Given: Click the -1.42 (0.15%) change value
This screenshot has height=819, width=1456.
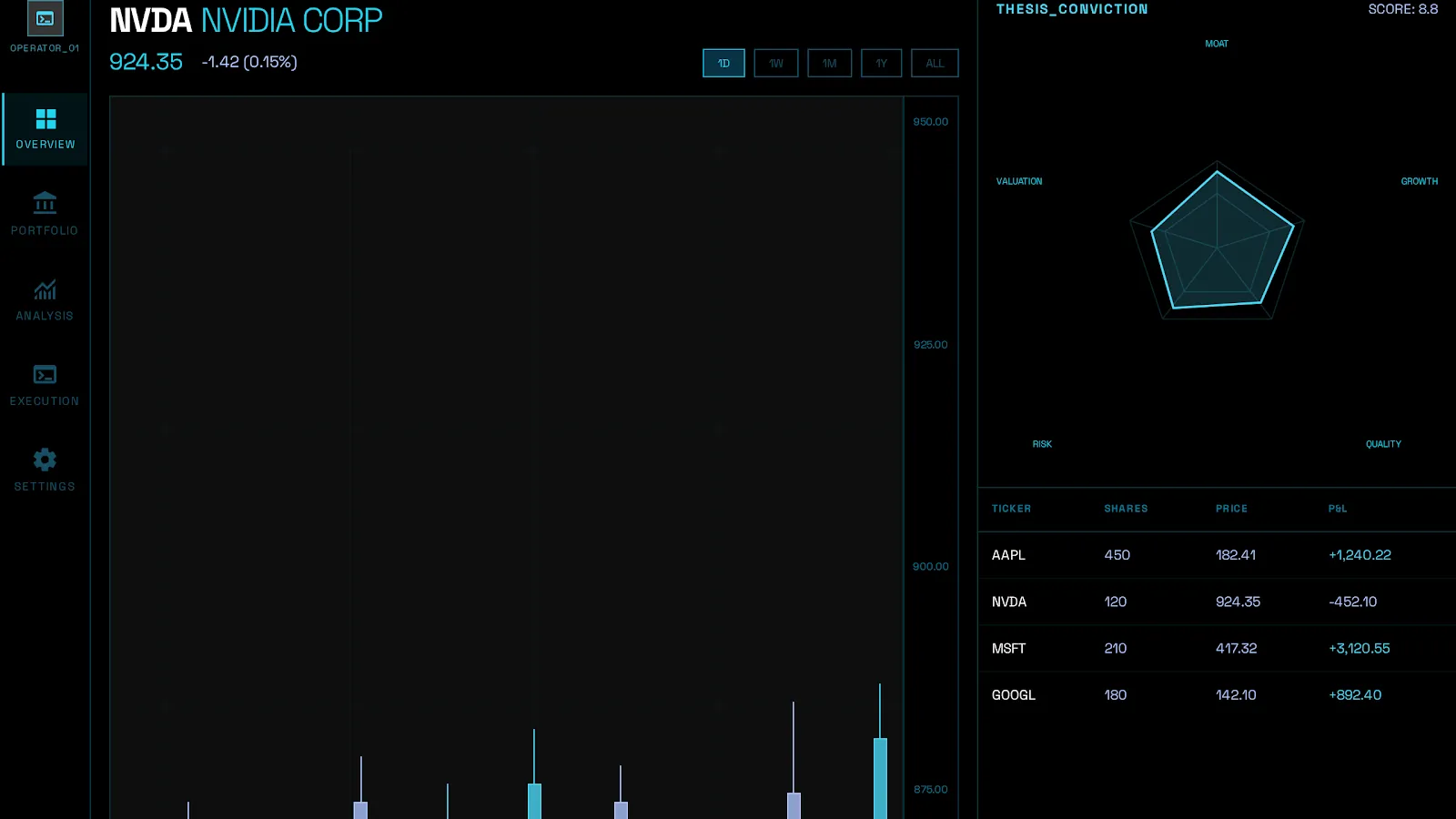Looking at the screenshot, I should [249, 62].
